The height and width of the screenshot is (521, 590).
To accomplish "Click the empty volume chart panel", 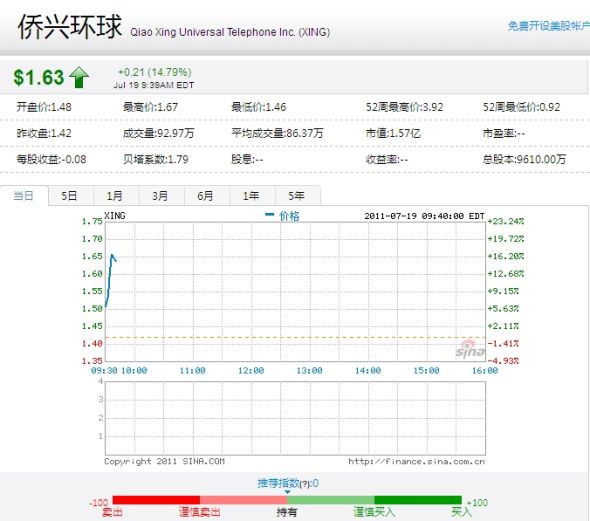I will (295, 418).
